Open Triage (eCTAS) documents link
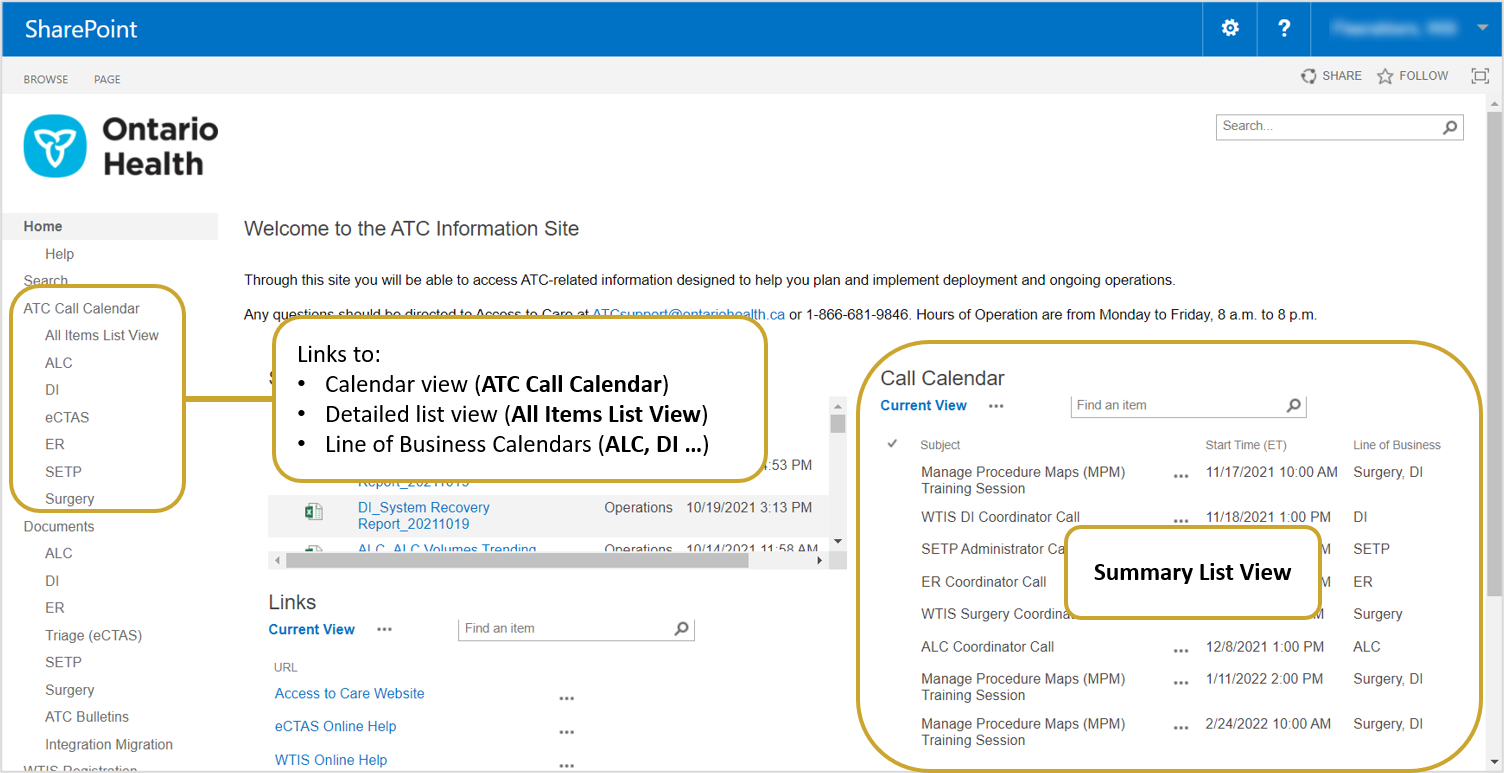The width and height of the screenshot is (1504, 773). (x=93, y=635)
